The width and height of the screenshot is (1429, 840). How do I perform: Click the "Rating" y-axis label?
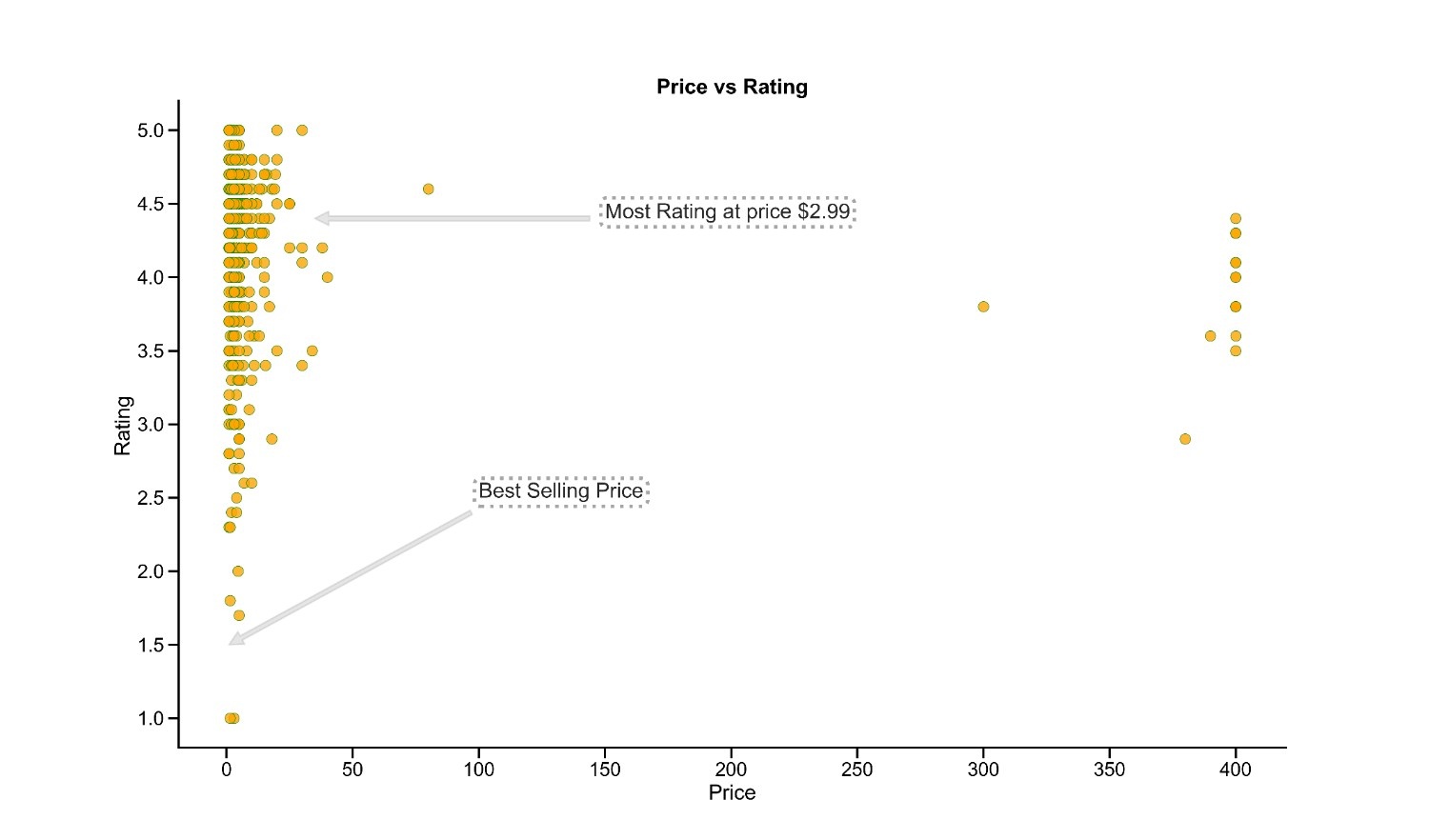(x=123, y=426)
